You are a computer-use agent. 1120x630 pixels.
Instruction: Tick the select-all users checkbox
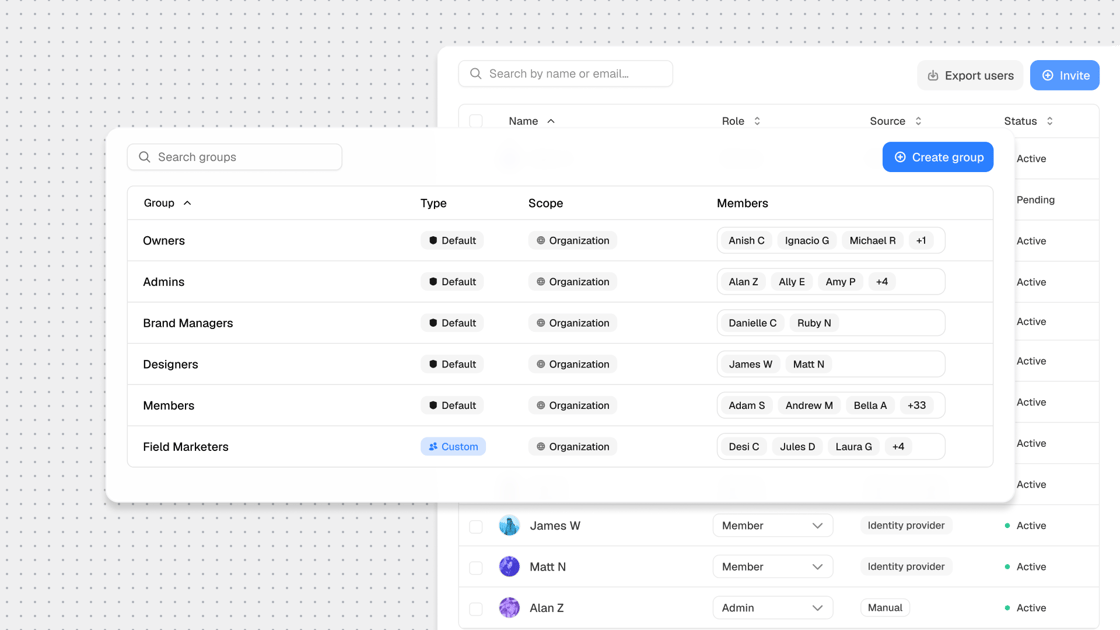coord(476,121)
